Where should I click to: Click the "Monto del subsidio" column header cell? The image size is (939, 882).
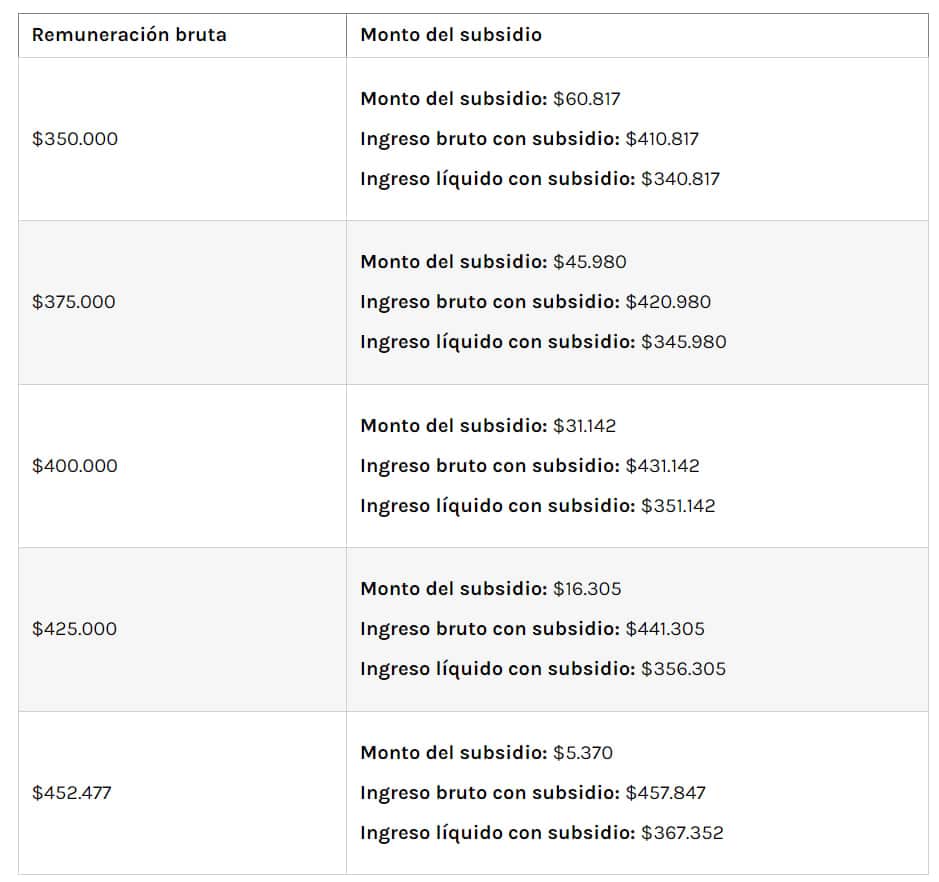(x=451, y=35)
